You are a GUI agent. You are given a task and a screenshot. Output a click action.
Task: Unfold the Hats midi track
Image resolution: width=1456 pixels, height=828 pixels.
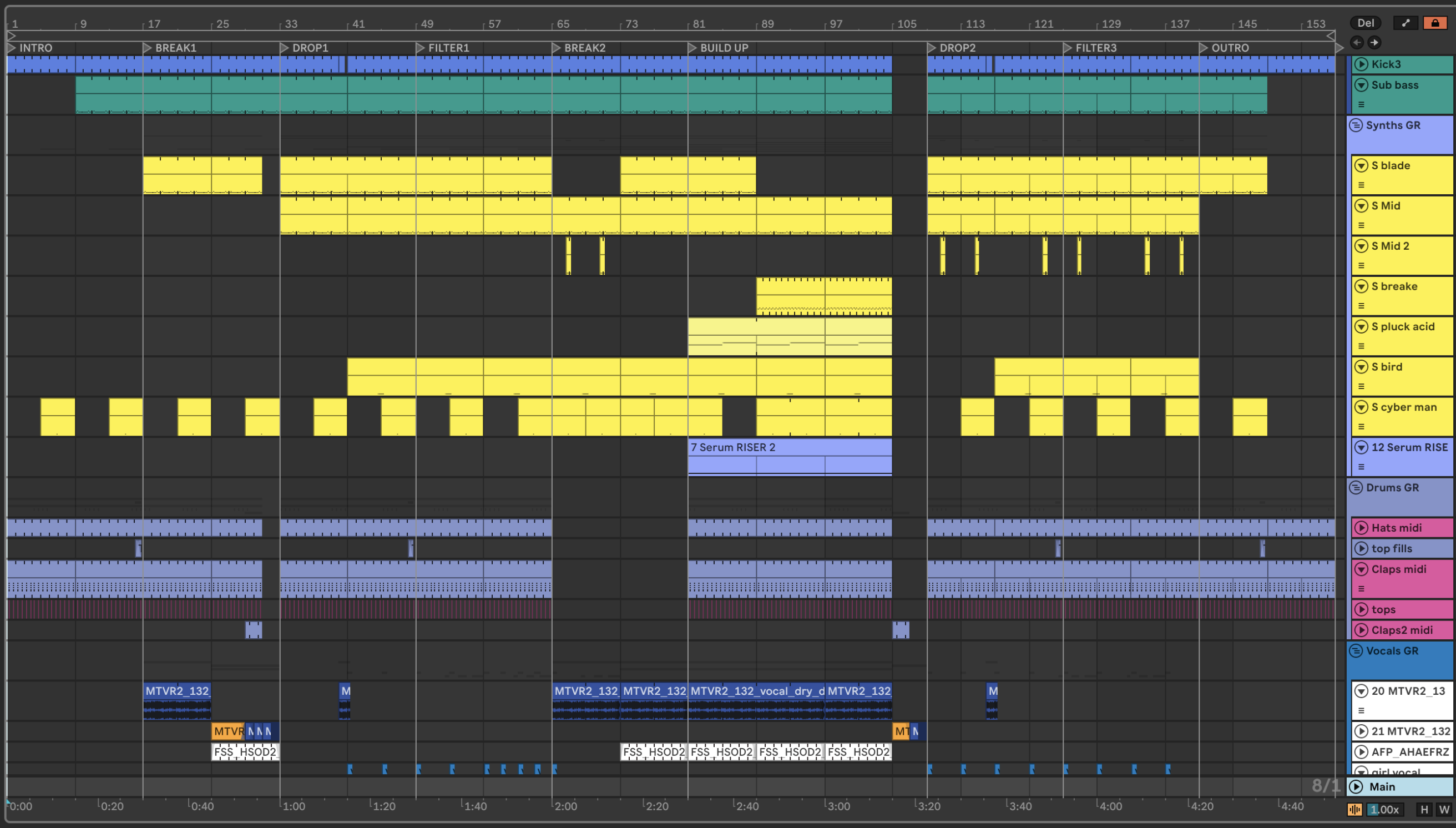pos(1361,528)
